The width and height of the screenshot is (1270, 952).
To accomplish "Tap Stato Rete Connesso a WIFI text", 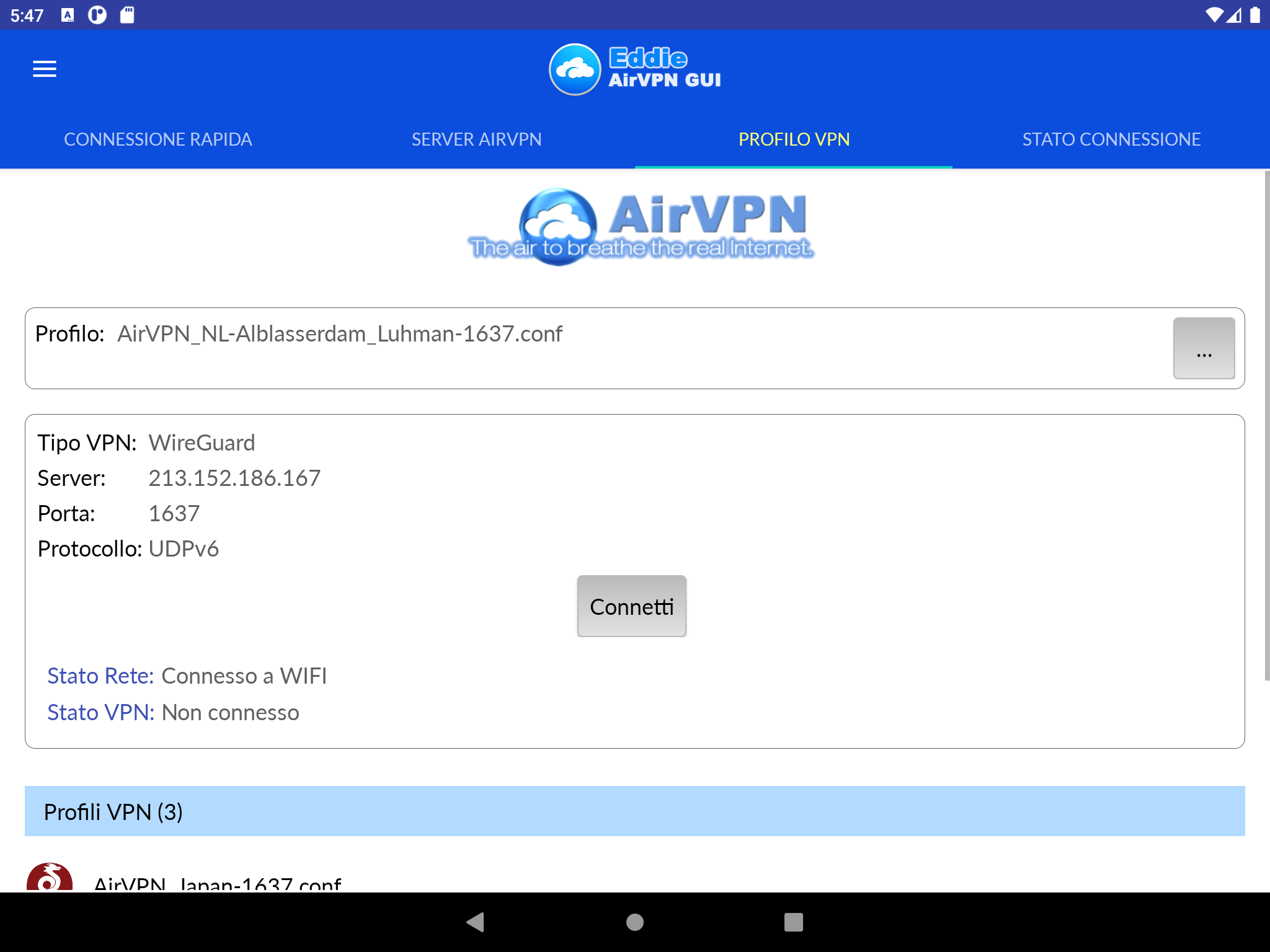I will (187, 676).
